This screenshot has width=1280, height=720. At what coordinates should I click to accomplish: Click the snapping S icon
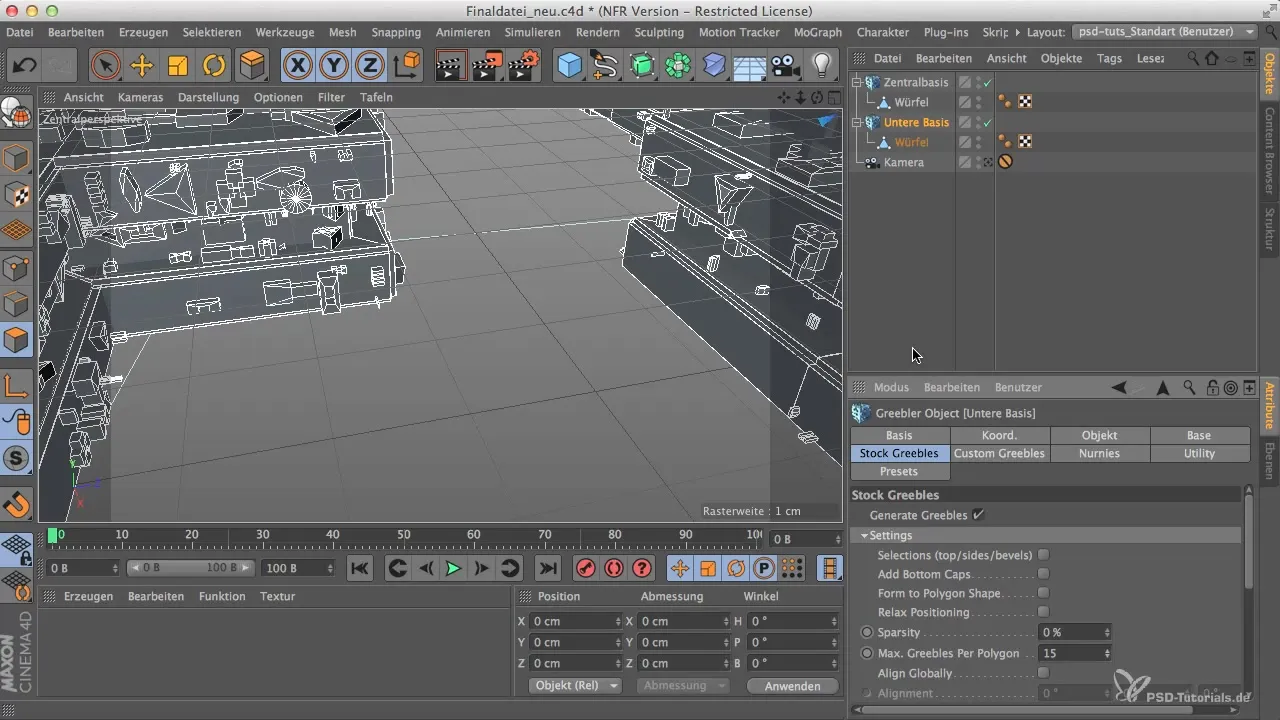pos(16,458)
